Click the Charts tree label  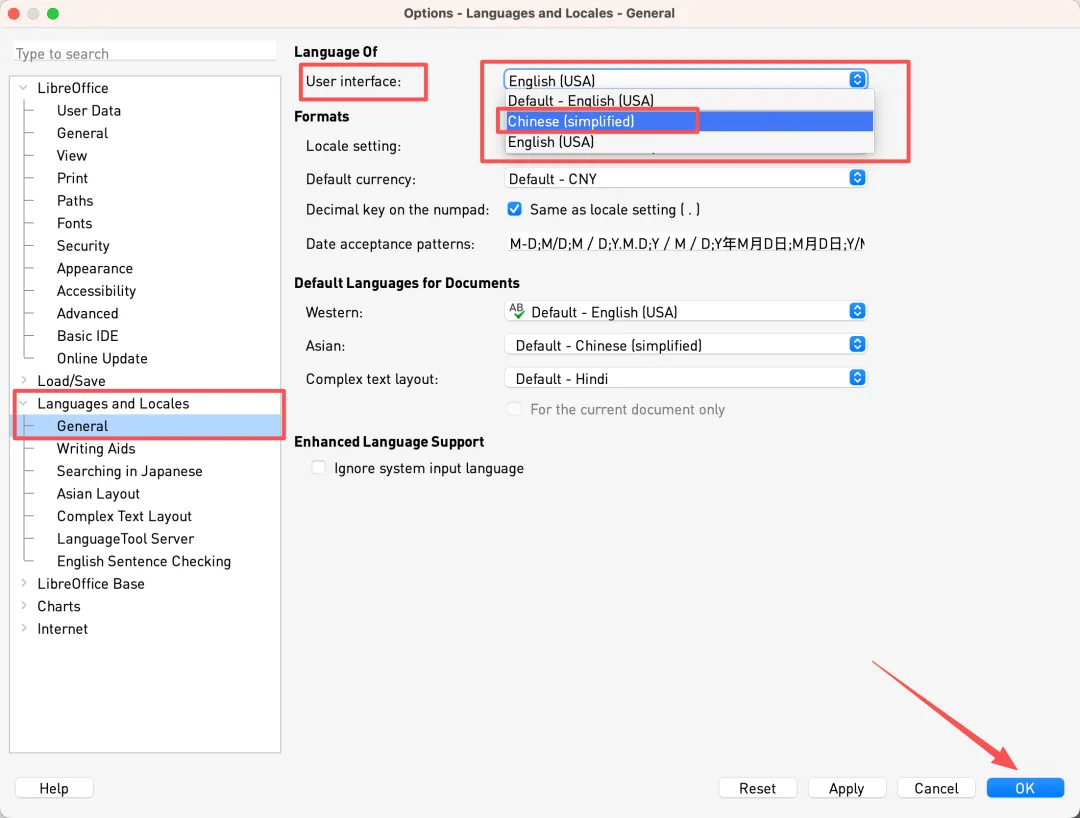[x=59, y=606]
